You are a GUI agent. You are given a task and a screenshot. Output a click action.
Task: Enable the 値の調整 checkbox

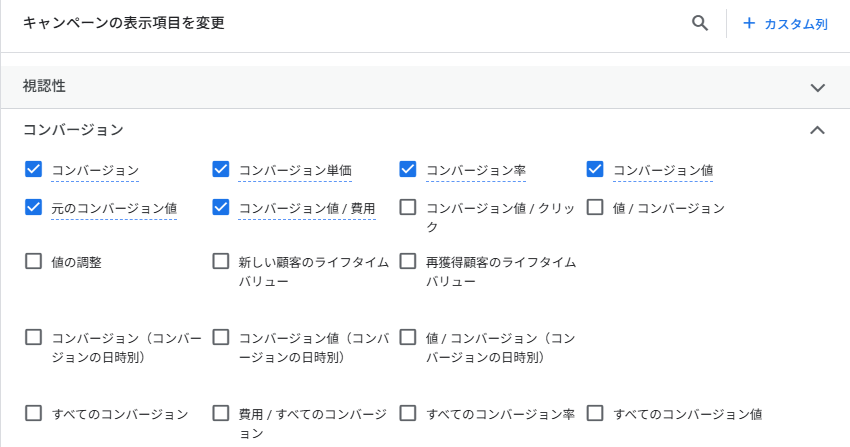coord(33,262)
